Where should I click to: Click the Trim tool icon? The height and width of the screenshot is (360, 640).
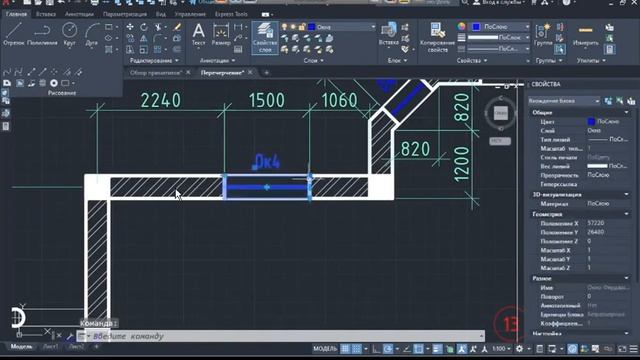pyautogui.click(x=158, y=27)
